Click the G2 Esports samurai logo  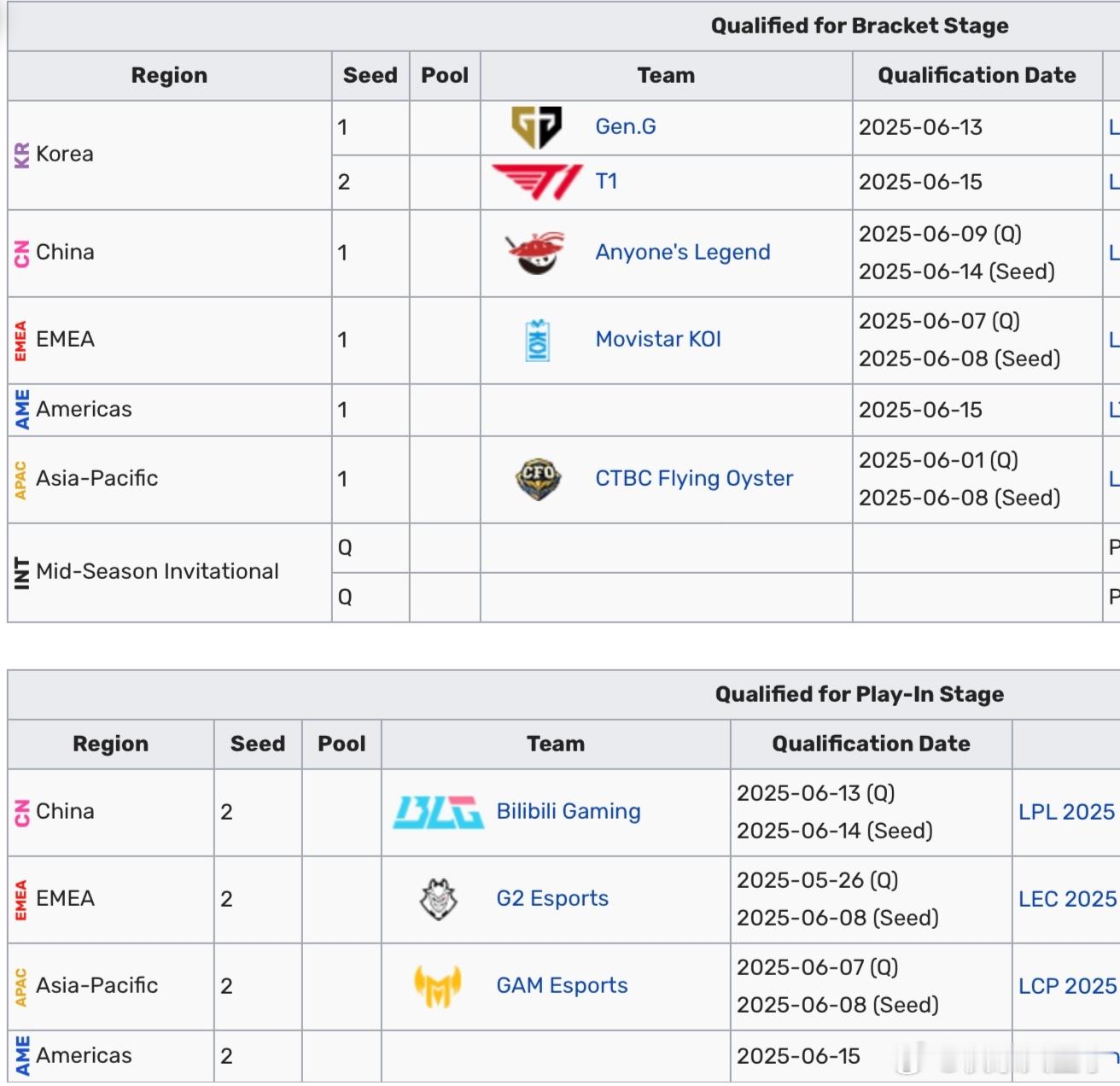click(x=439, y=899)
